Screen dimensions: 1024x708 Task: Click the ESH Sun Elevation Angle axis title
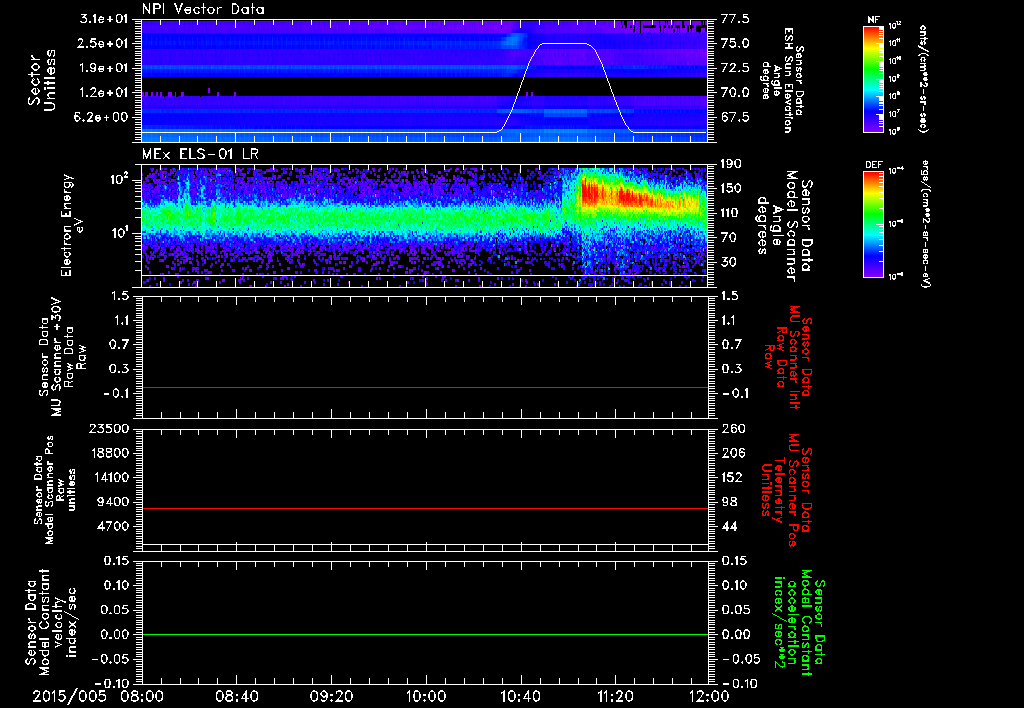[782, 80]
